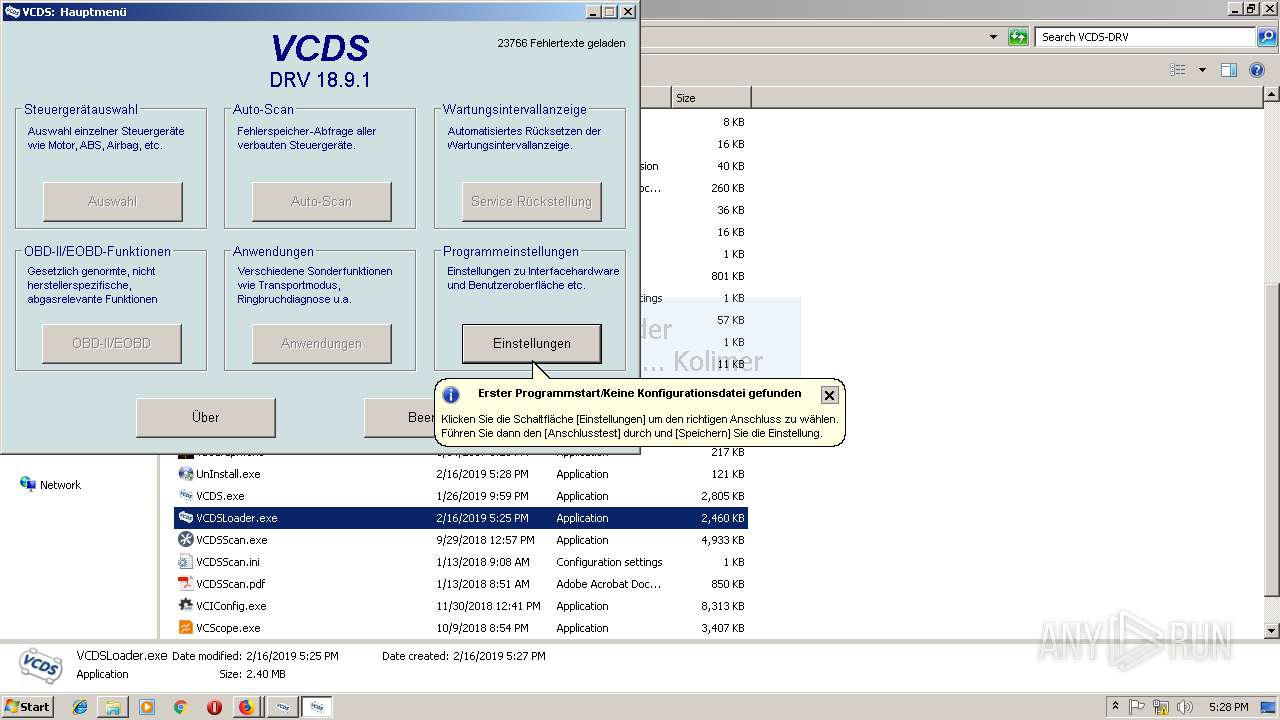Click the VCDSScan.ini file icon
This screenshot has width=1280, height=720.
(185, 562)
